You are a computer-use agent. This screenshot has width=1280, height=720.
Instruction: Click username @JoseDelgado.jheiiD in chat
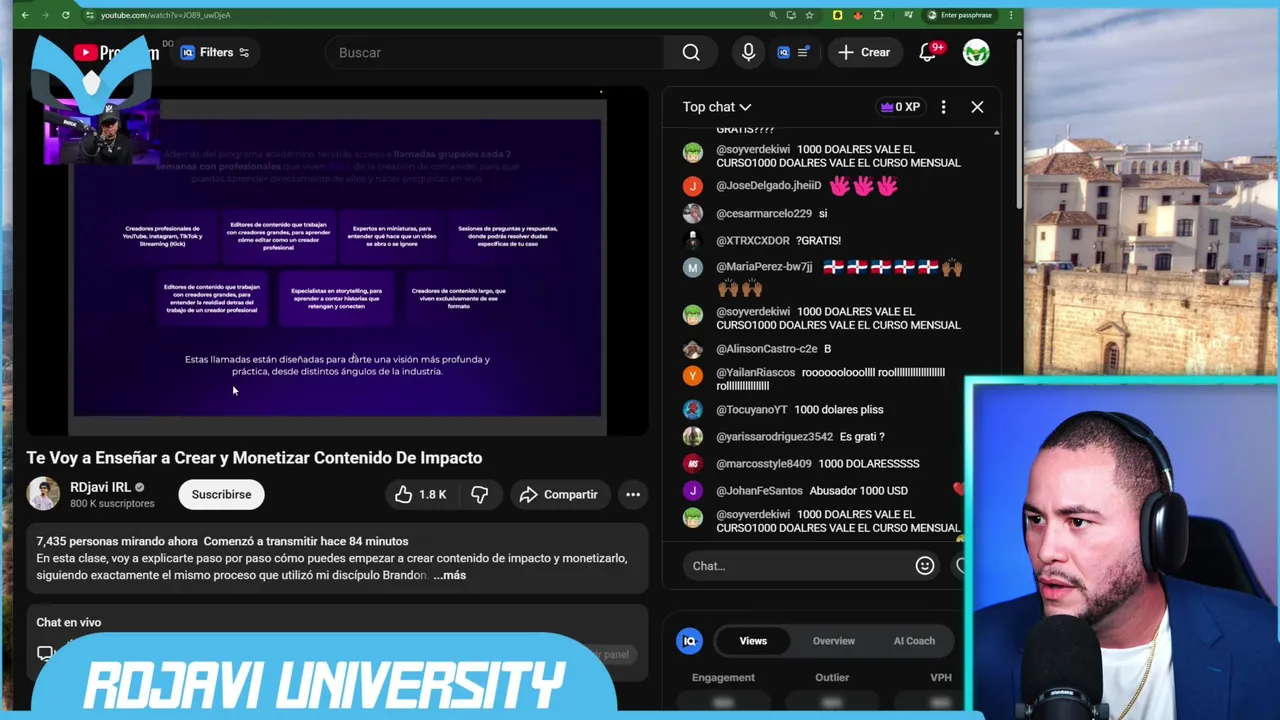pos(768,185)
